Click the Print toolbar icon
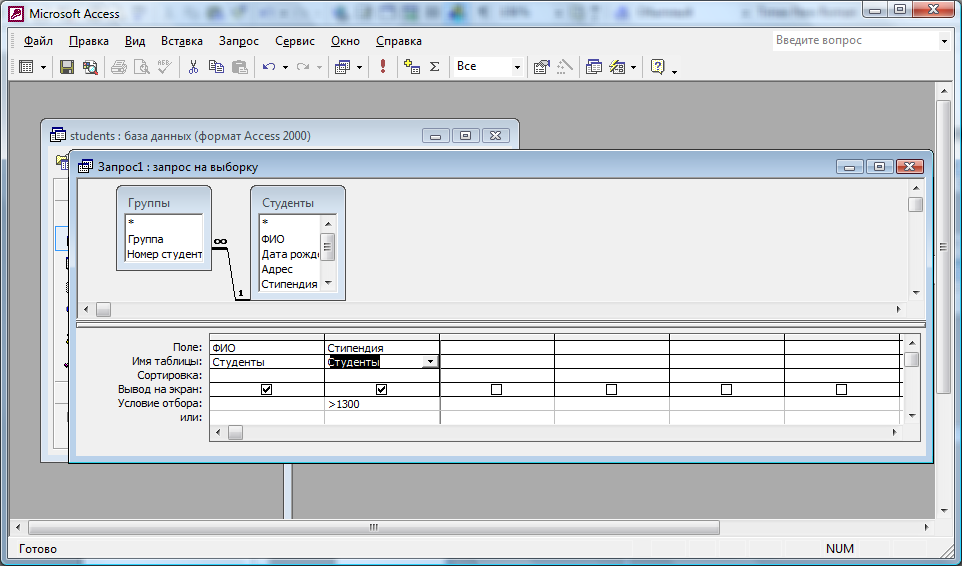This screenshot has height=566, width=962. pos(119,67)
